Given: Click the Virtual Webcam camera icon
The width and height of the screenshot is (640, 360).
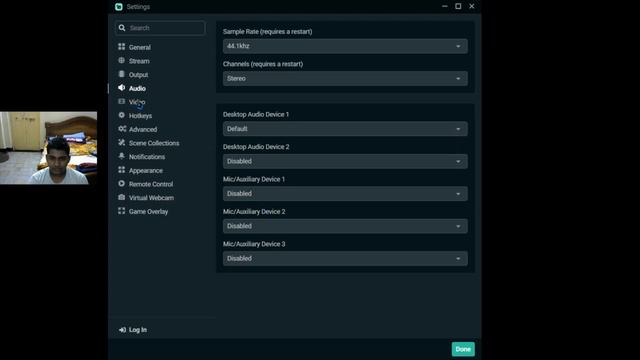Looking at the screenshot, I should pos(122,197).
